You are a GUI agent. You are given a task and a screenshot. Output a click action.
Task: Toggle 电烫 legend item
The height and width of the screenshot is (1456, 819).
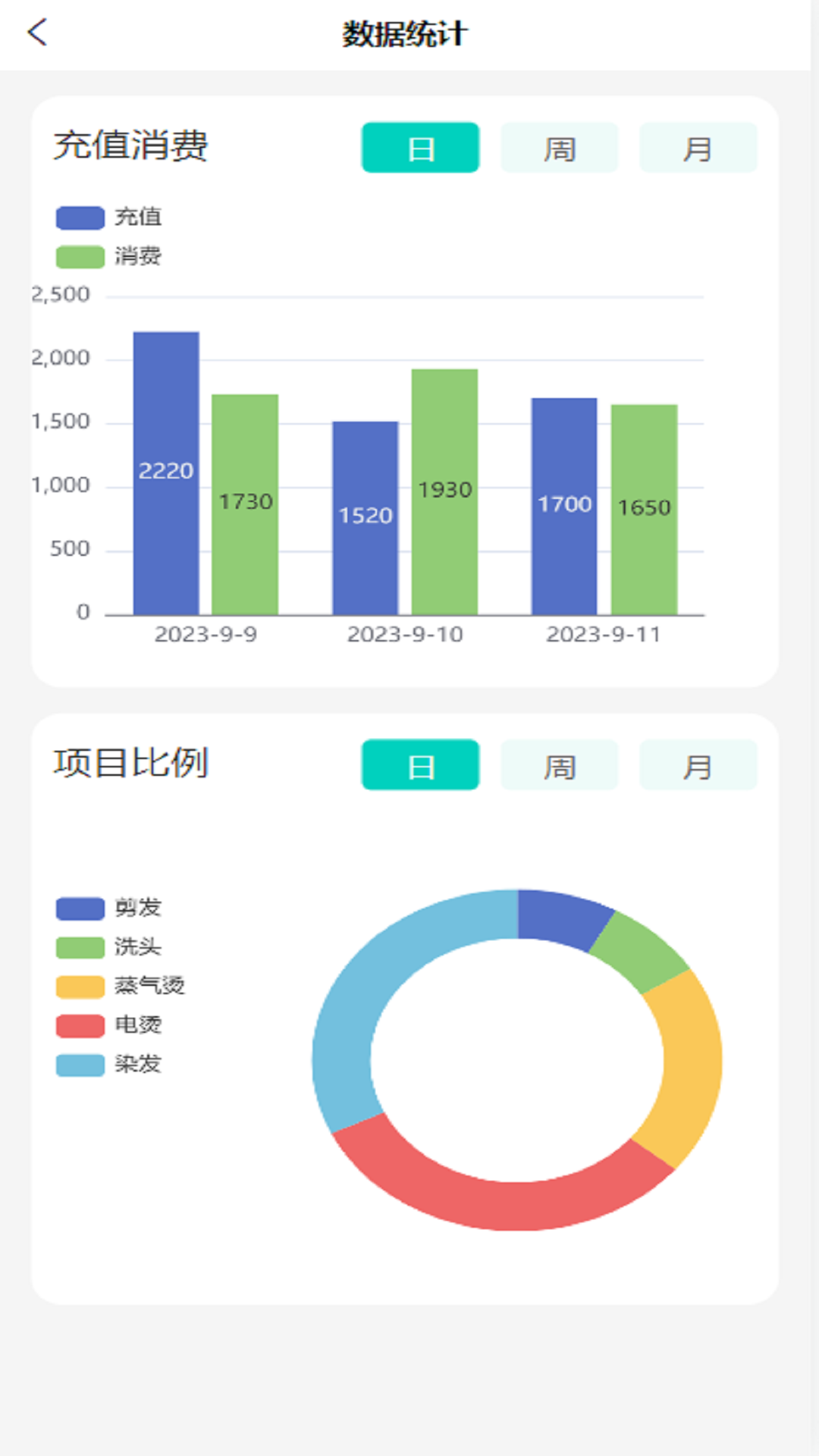coord(108,1025)
